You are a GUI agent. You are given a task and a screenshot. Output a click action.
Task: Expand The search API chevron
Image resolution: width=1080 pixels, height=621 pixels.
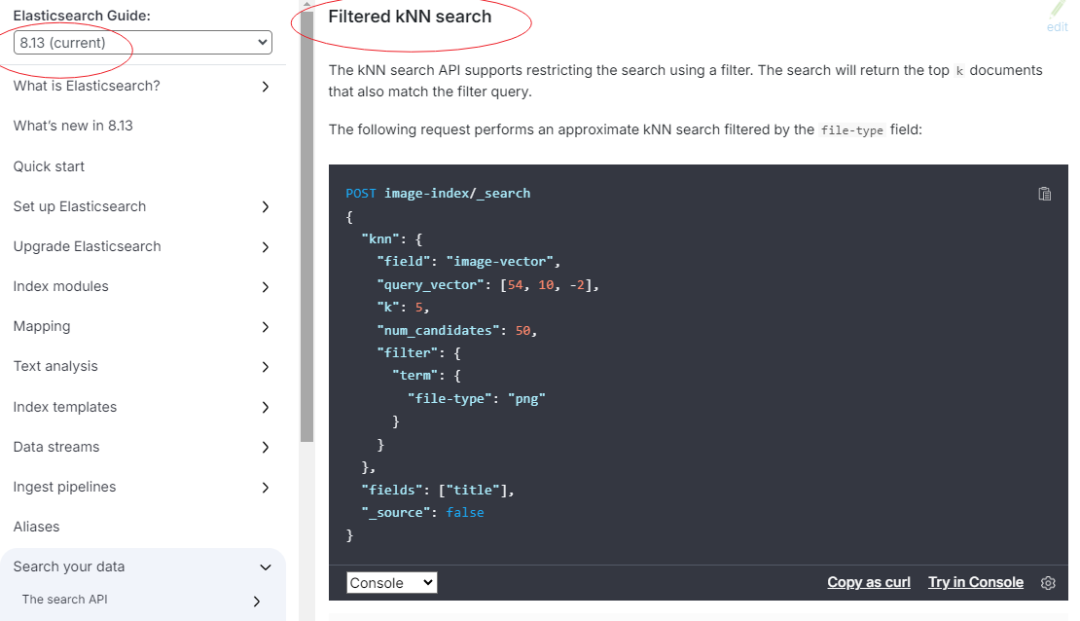click(x=256, y=601)
